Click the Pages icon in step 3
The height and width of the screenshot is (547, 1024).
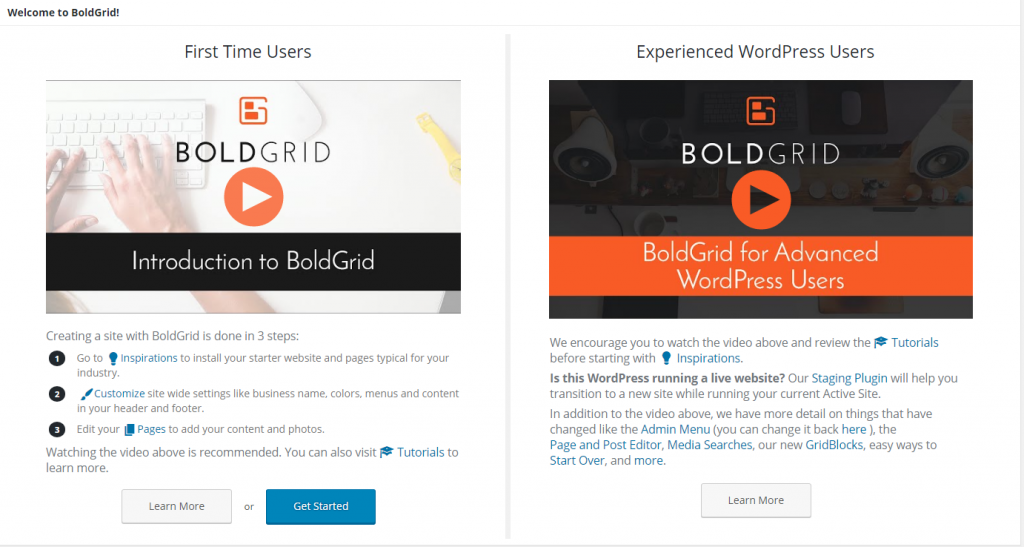(129, 430)
